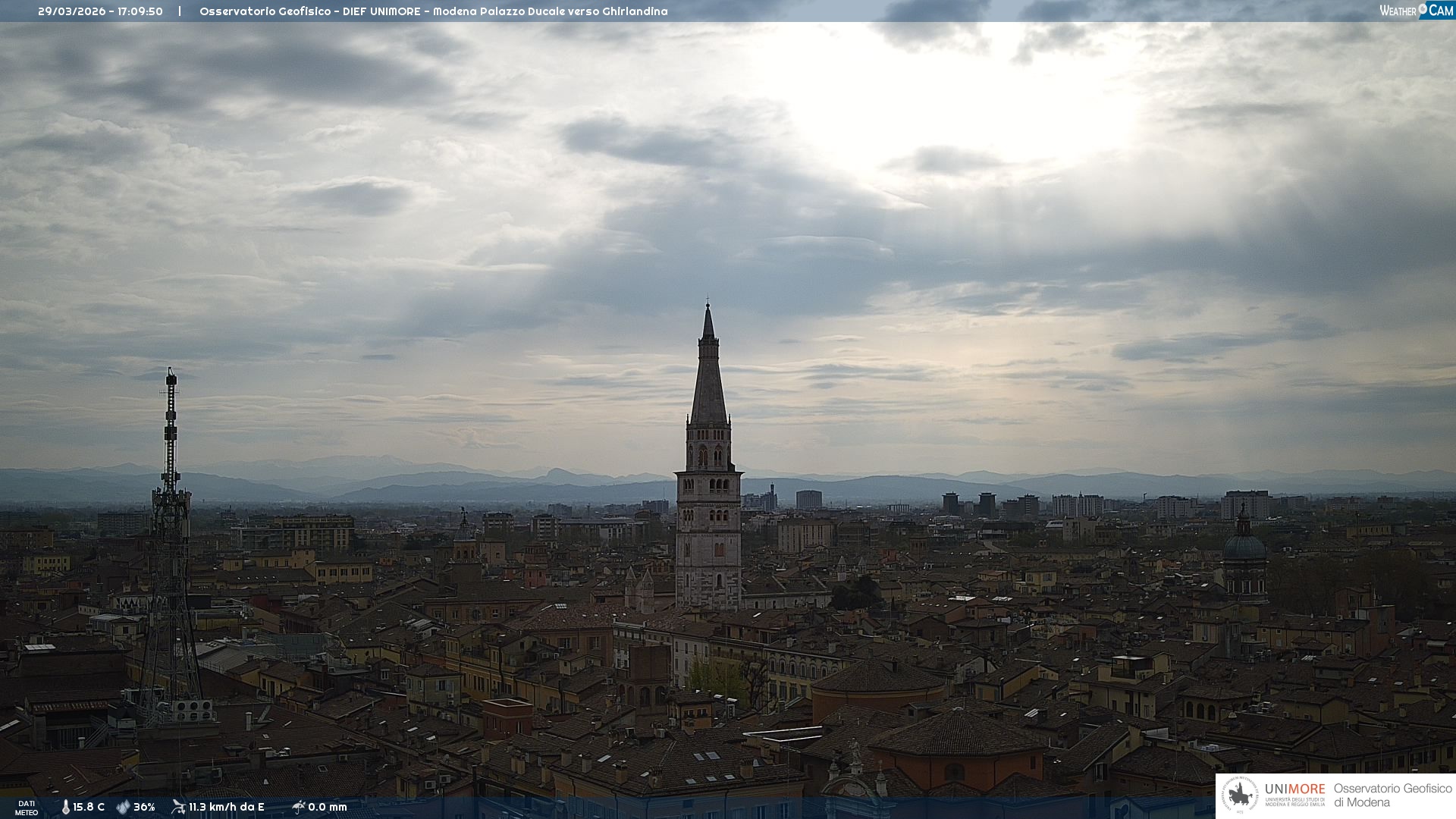Click Osservatorio Geofisico di Modena text
Viewport: 1456px width, 819px height.
tap(1392, 795)
